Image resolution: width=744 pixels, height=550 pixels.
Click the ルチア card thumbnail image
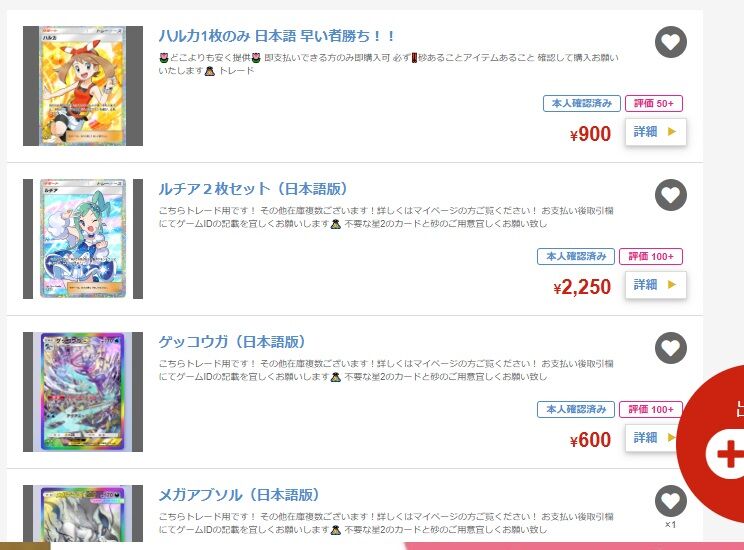tap(83, 239)
